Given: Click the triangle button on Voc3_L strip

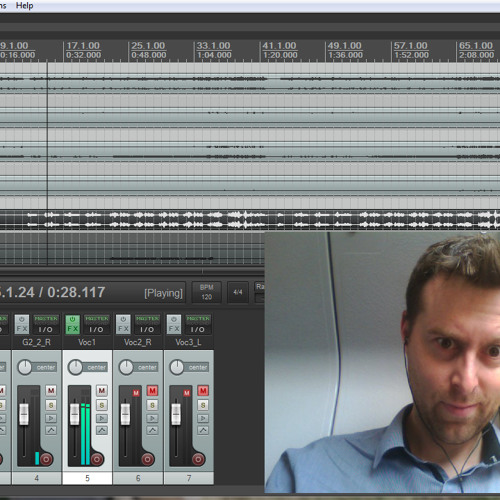Looking at the screenshot, I should 203,418.
